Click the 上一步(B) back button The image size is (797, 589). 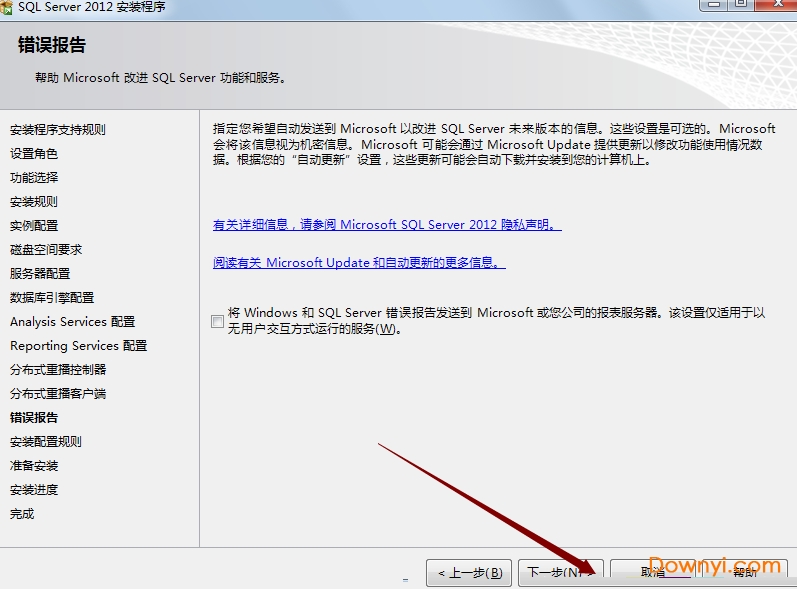470,573
